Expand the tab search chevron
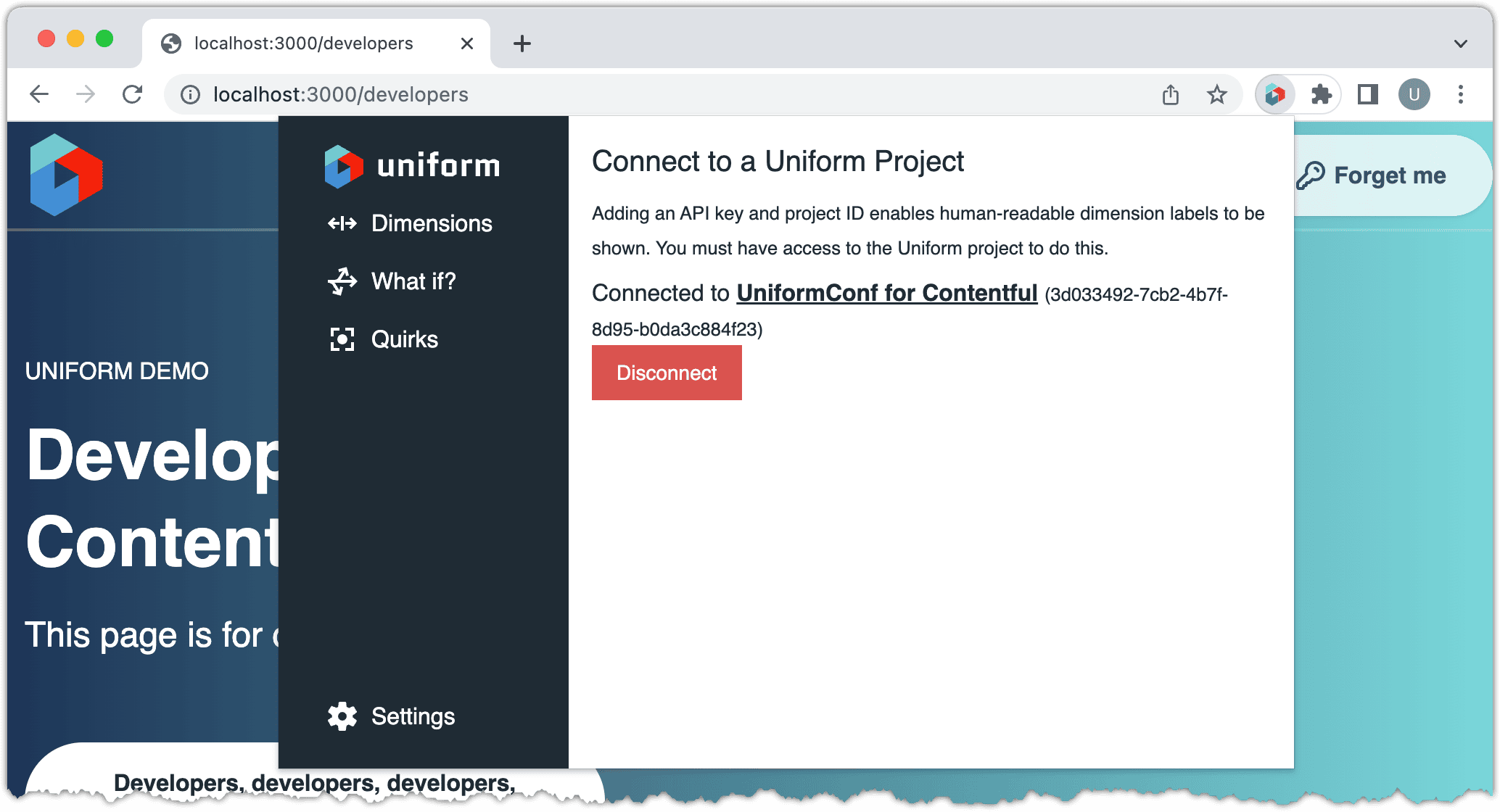1500x812 pixels. pos(1459,43)
